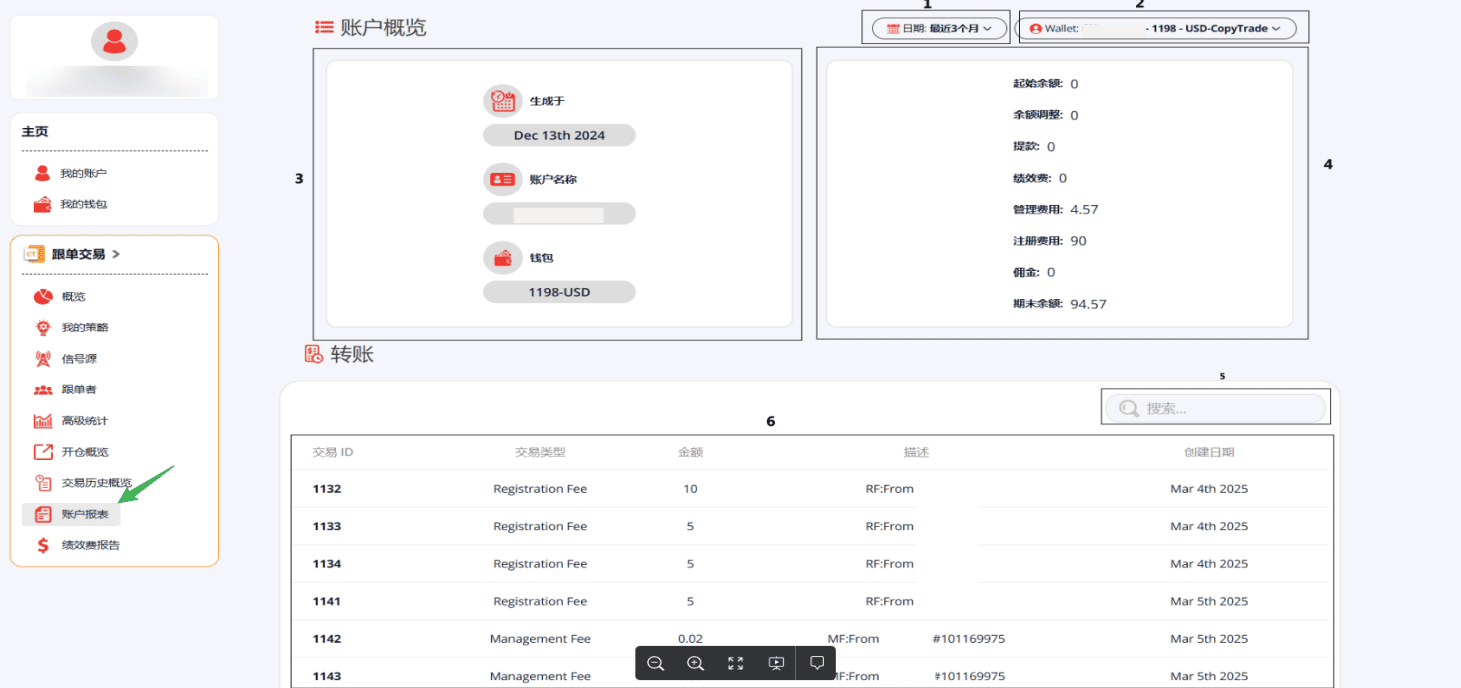Image resolution: width=1461 pixels, height=688 pixels.
Task: Click the 注册费用 value 90
Action: pos(1078,241)
